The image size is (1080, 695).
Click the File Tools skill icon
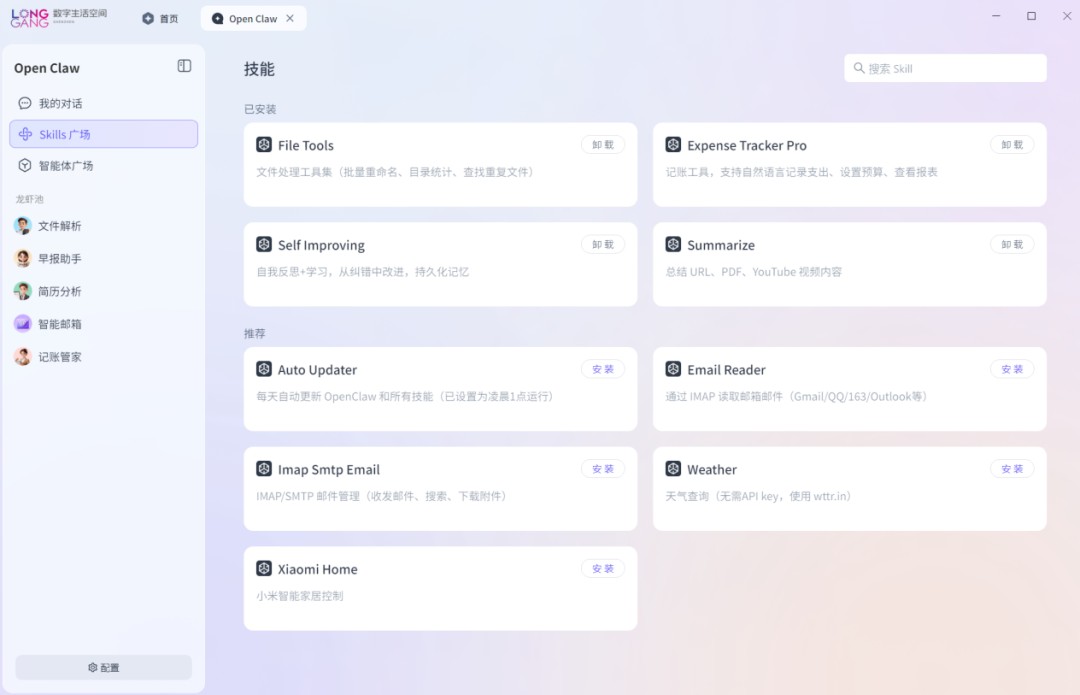tap(264, 145)
